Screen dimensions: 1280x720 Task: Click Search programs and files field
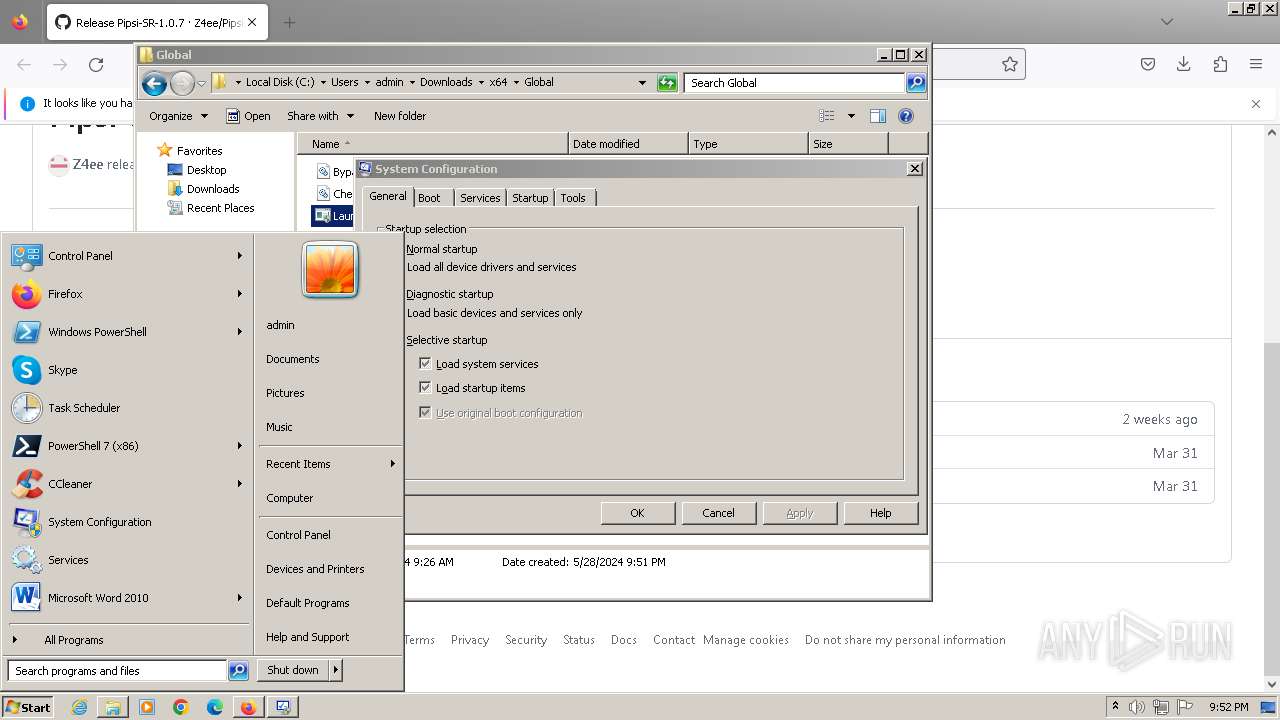click(x=117, y=671)
